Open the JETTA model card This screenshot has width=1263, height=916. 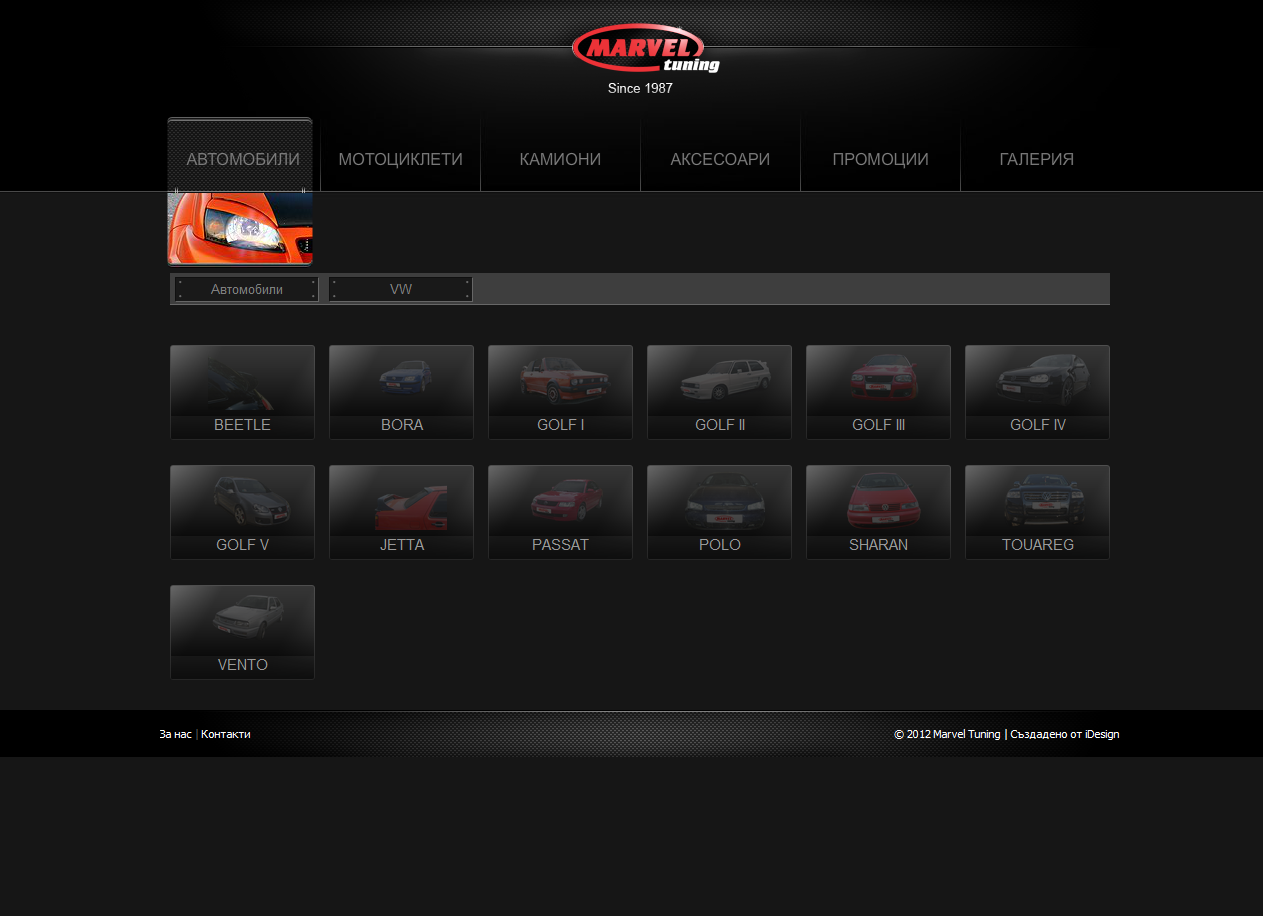(401, 512)
